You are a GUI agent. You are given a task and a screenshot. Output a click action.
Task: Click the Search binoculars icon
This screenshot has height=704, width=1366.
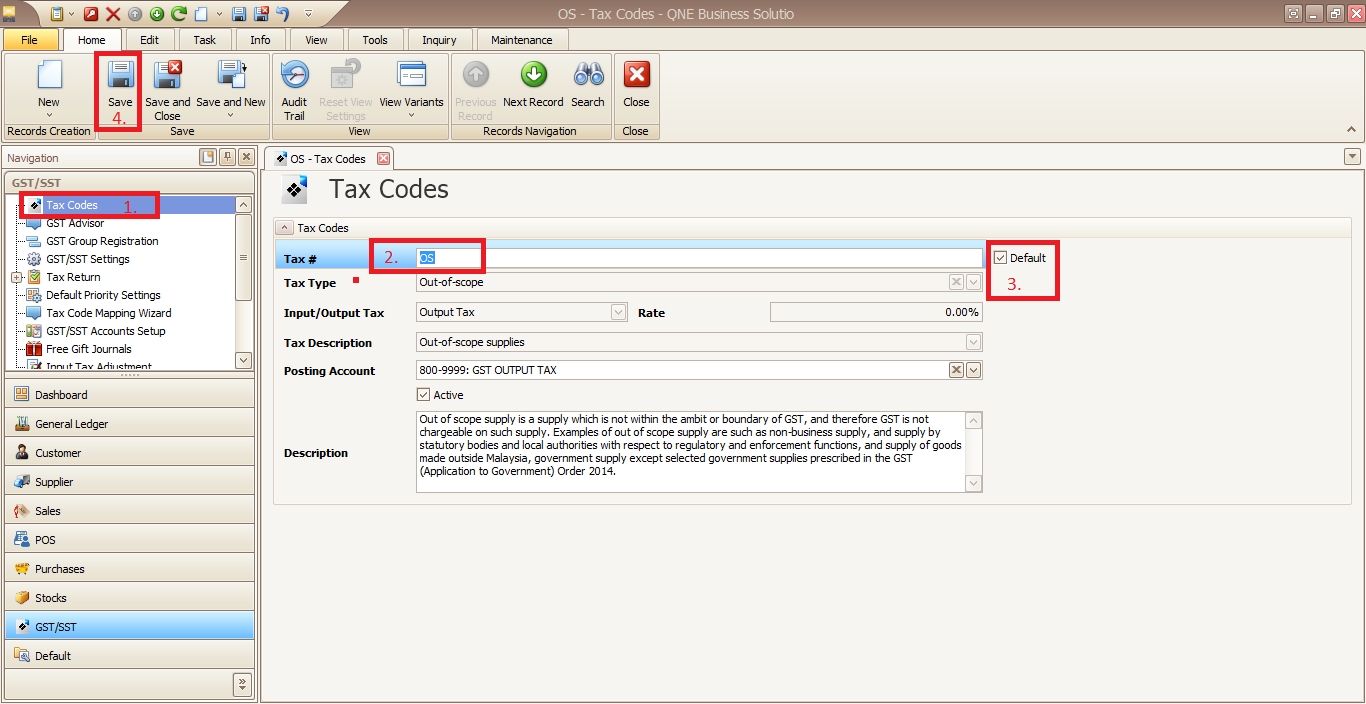[x=588, y=75]
